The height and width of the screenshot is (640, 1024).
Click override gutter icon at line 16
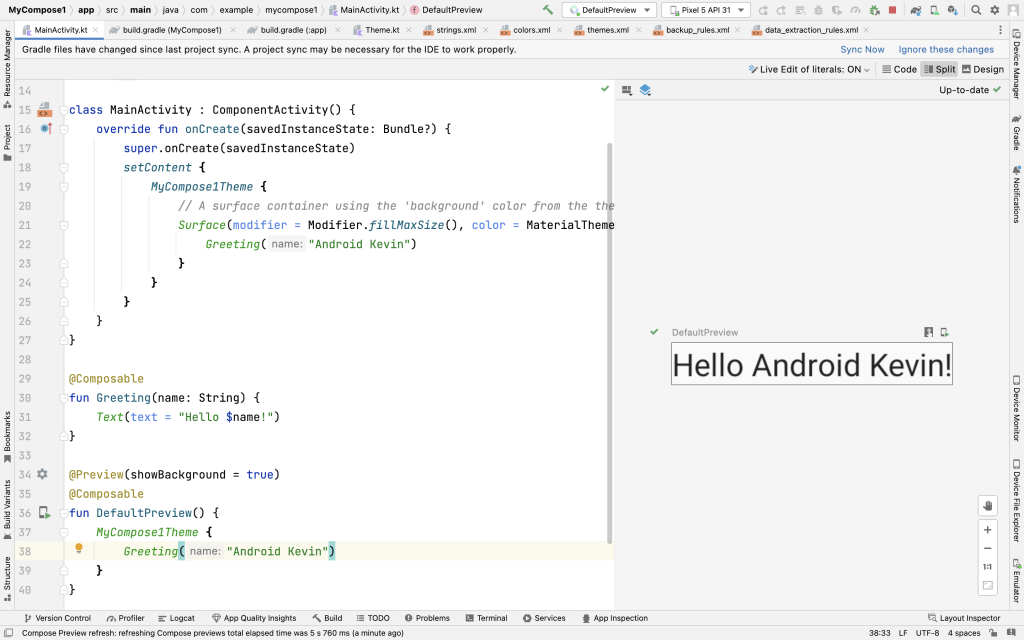coord(46,129)
